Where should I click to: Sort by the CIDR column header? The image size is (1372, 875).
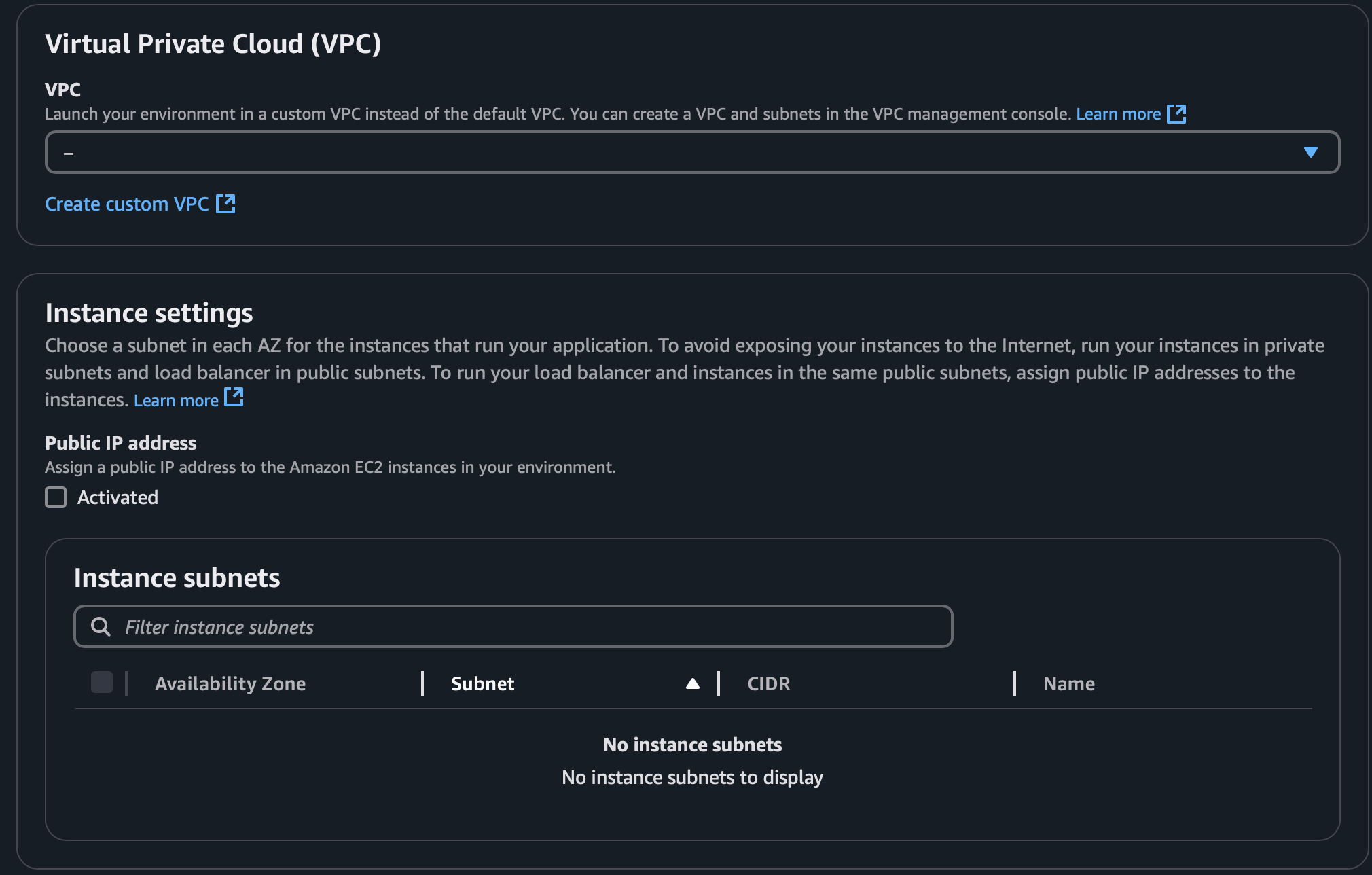(768, 683)
